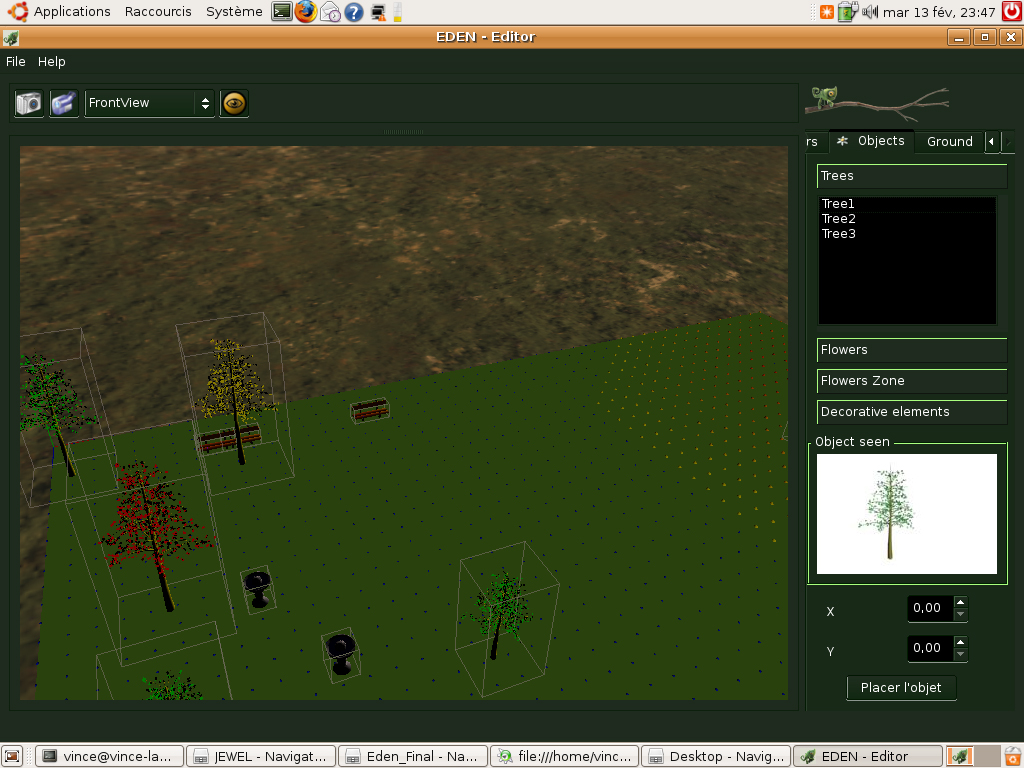Launch the terminal from the top panel
Screen dimensions: 1024x768
point(281,12)
